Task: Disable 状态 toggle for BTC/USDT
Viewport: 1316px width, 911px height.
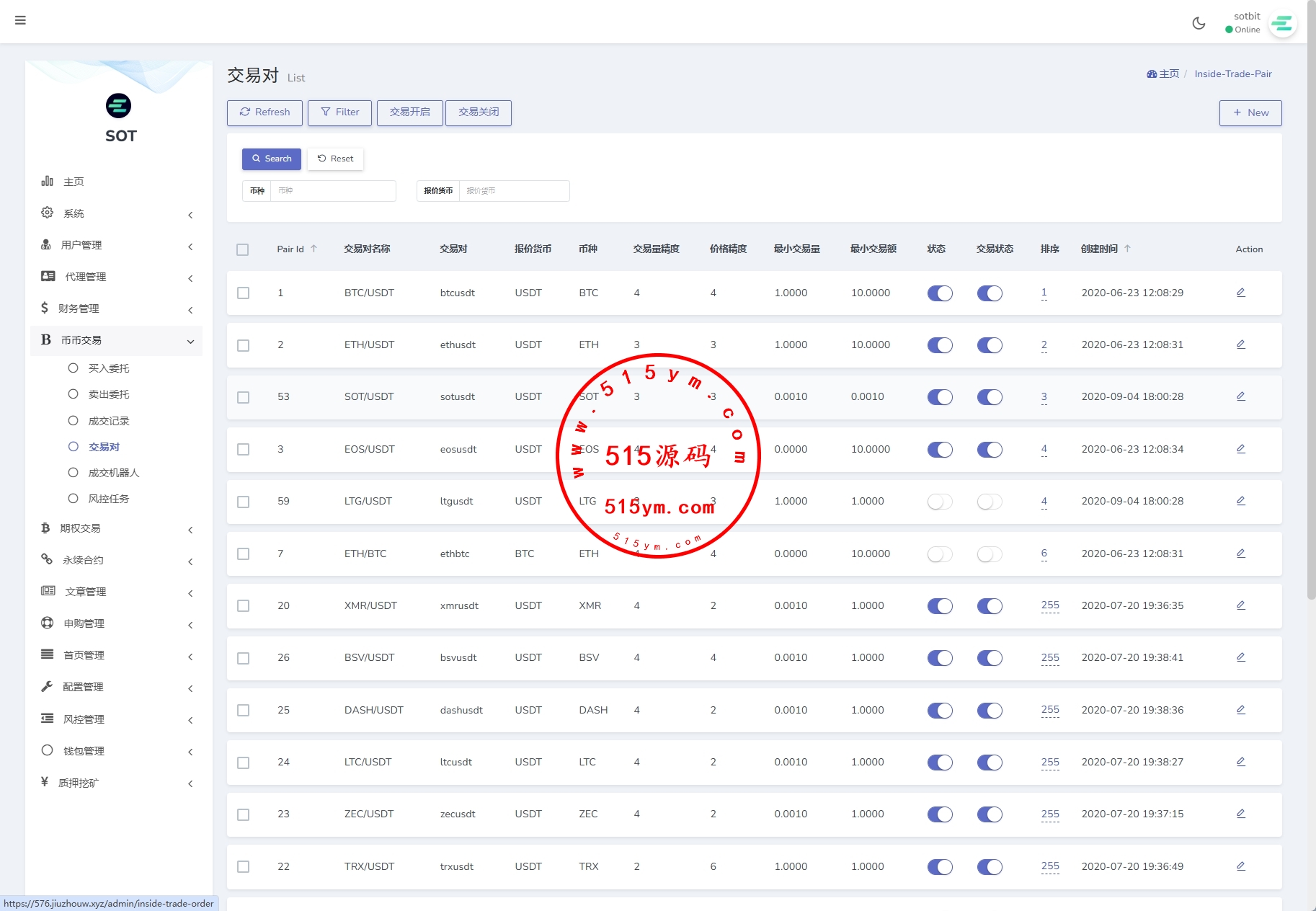Action: tap(939, 293)
